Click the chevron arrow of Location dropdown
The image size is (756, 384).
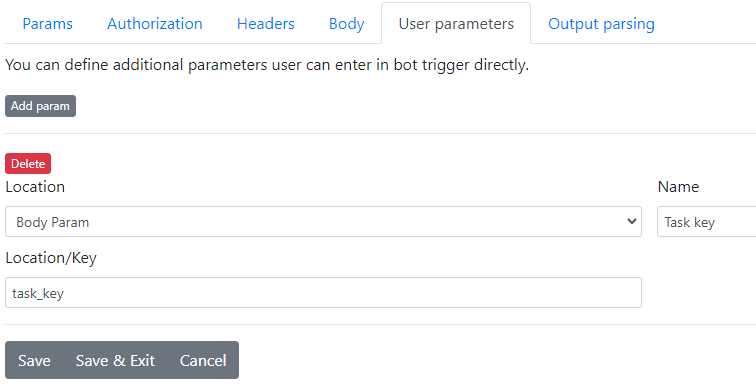[631, 221]
